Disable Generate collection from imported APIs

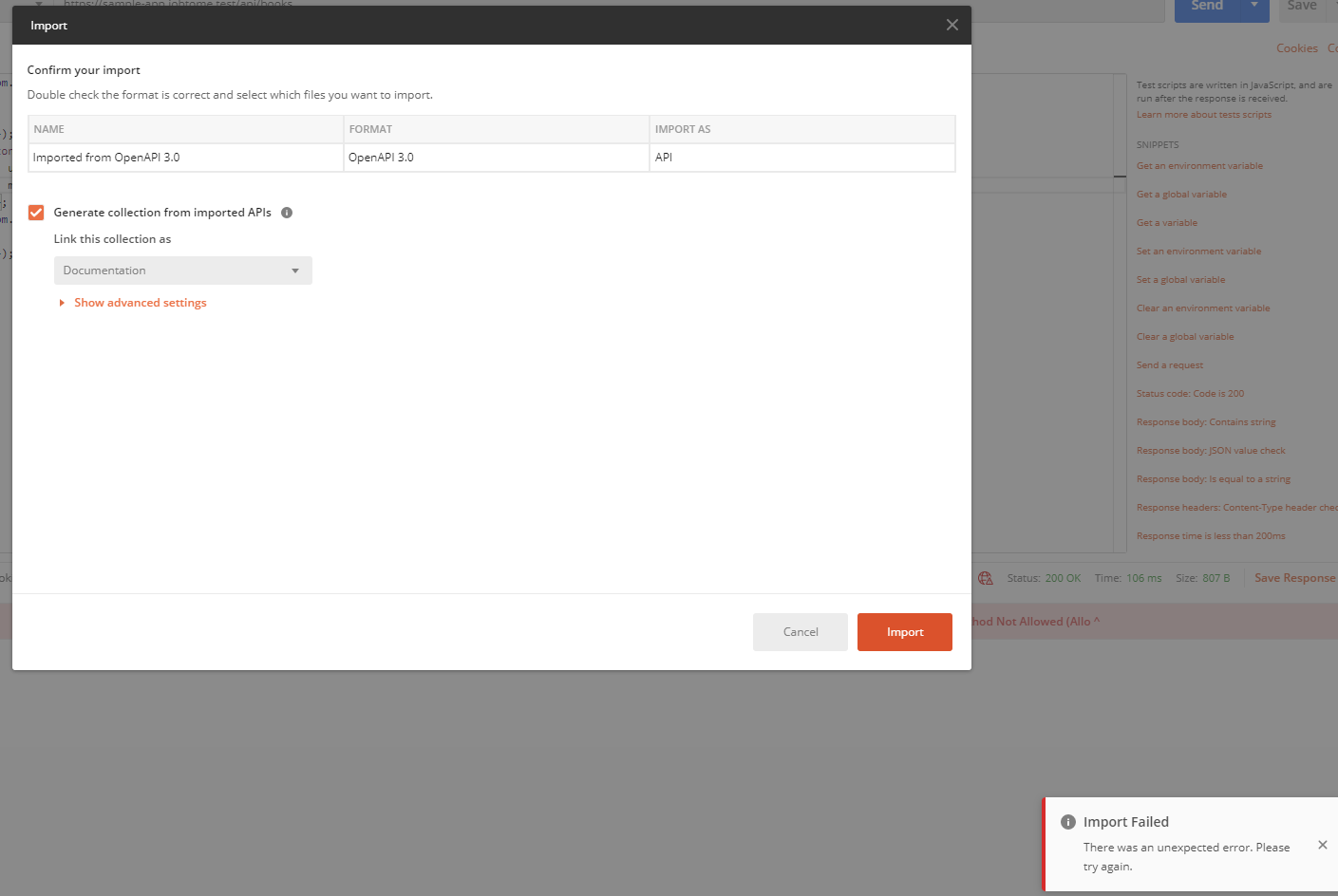point(35,213)
